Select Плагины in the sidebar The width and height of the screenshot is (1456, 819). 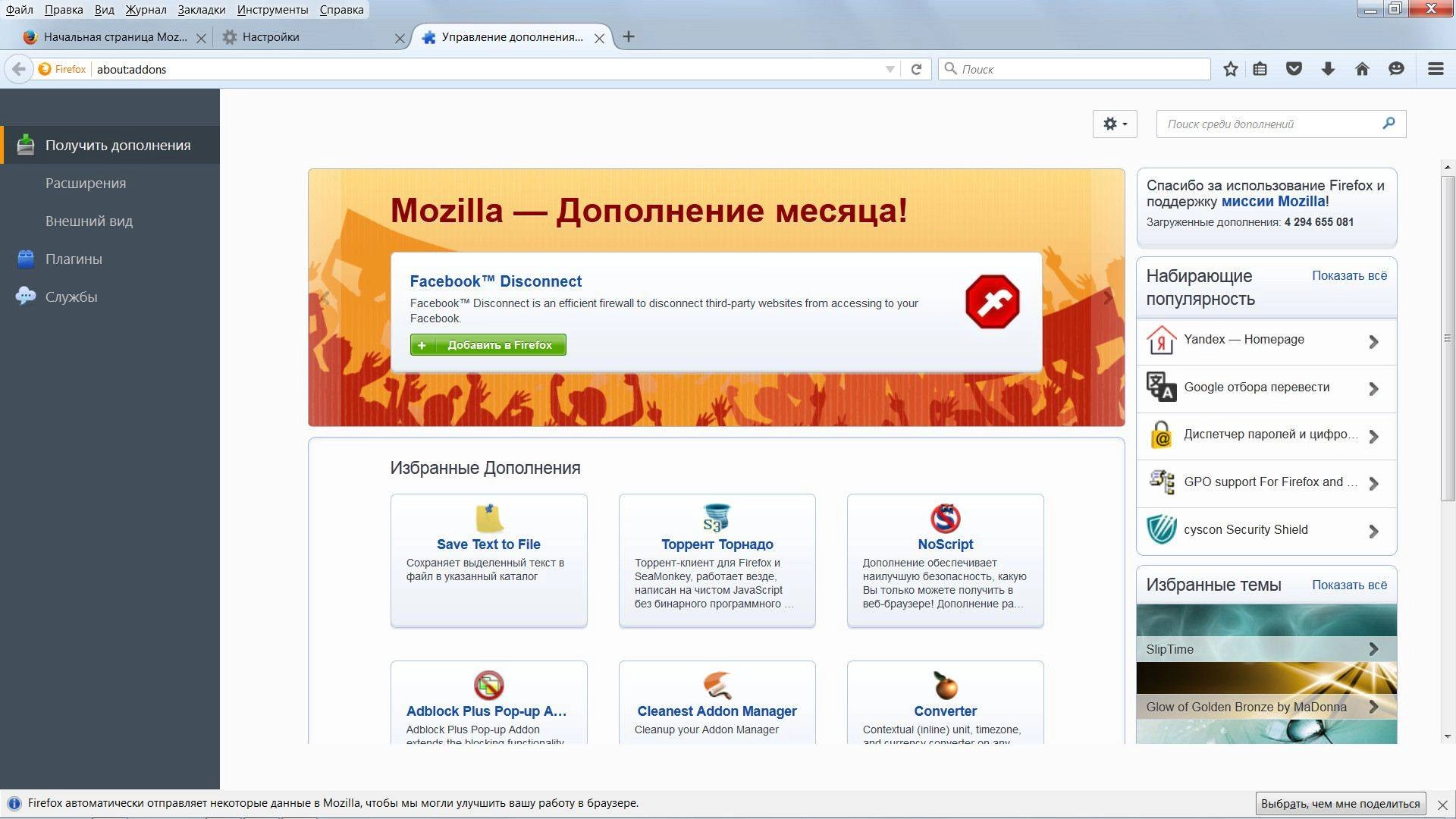pos(110,259)
